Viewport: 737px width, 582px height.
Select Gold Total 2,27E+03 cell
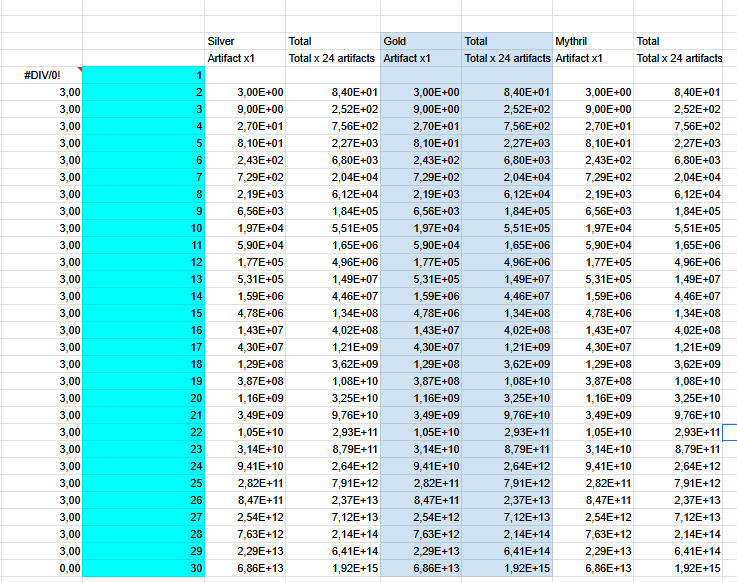[x=507, y=143]
